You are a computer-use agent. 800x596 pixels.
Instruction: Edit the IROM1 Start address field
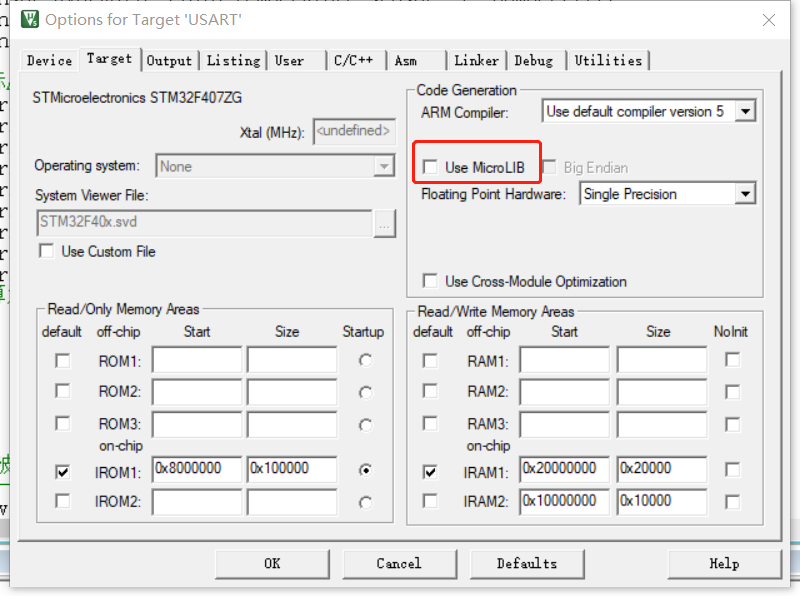197,468
